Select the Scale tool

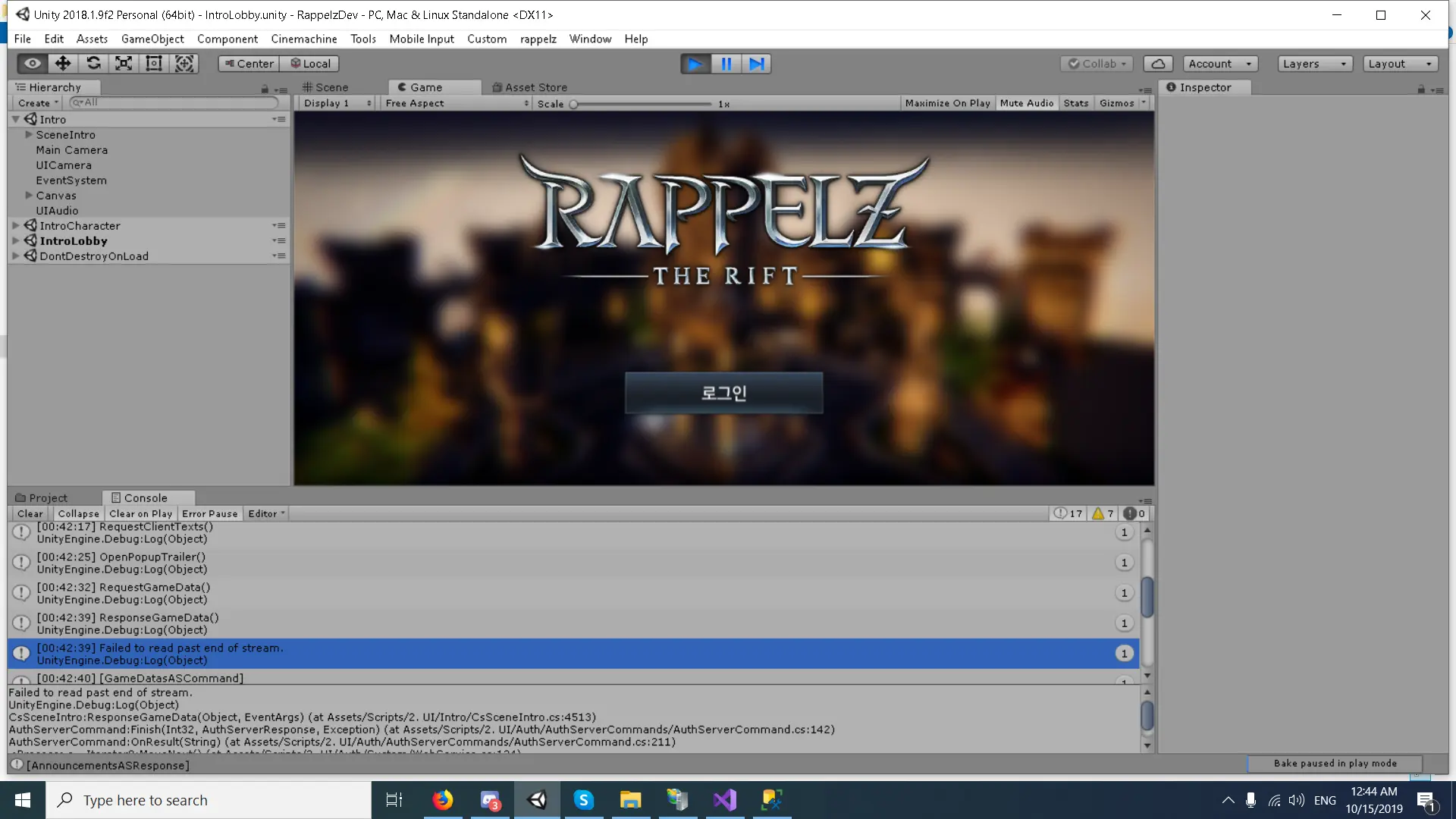tap(124, 64)
